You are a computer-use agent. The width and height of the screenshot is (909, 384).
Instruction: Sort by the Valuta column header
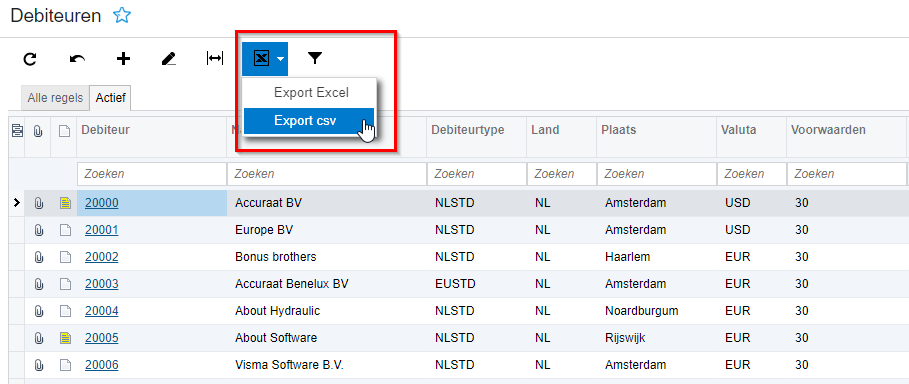[x=739, y=130]
